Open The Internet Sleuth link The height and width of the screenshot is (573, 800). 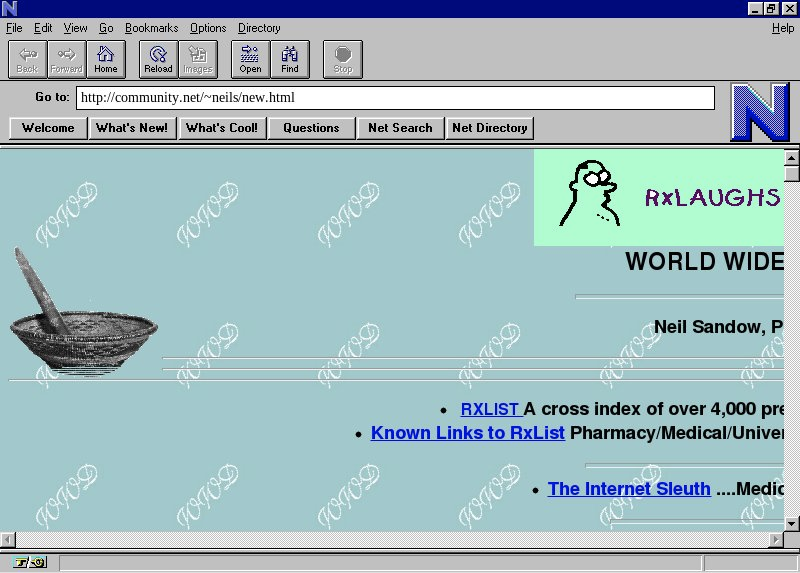click(x=629, y=489)
